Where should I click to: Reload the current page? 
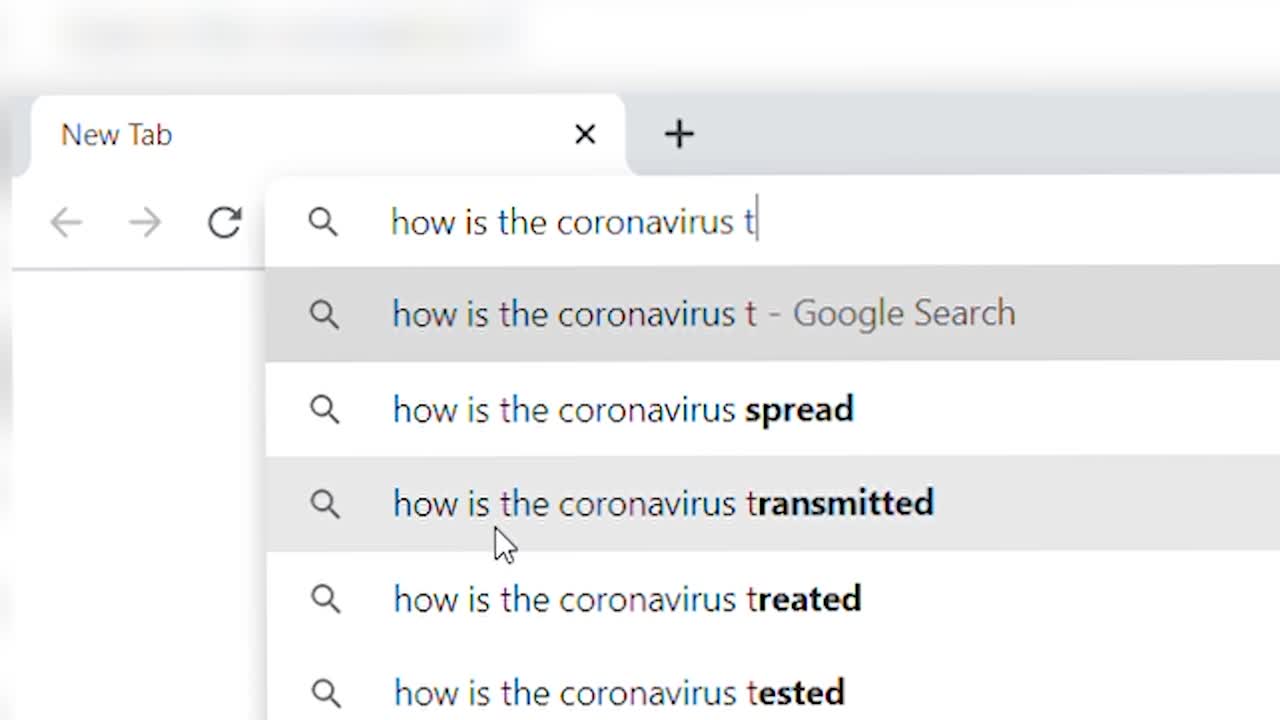tap(223, 222)
